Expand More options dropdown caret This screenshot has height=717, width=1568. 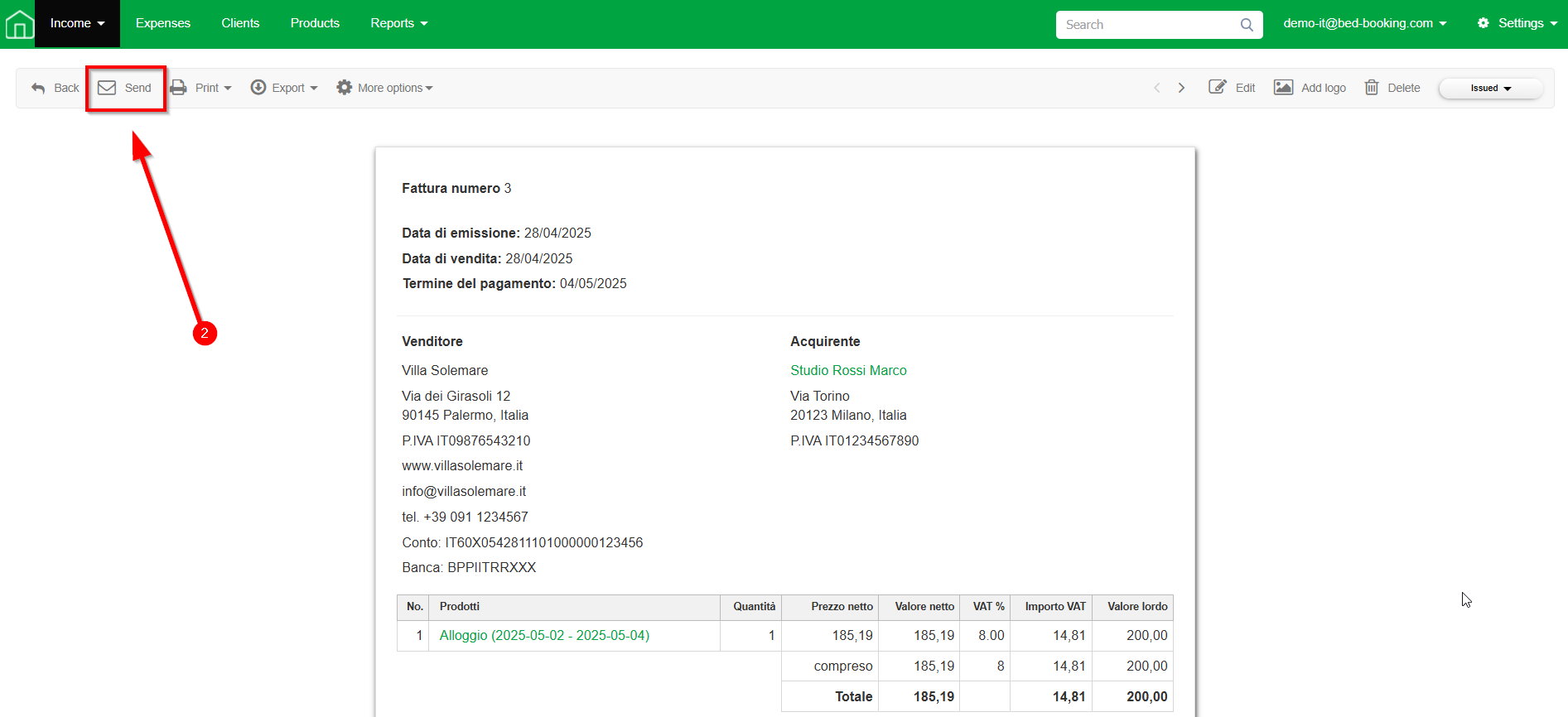click(429, 89)
